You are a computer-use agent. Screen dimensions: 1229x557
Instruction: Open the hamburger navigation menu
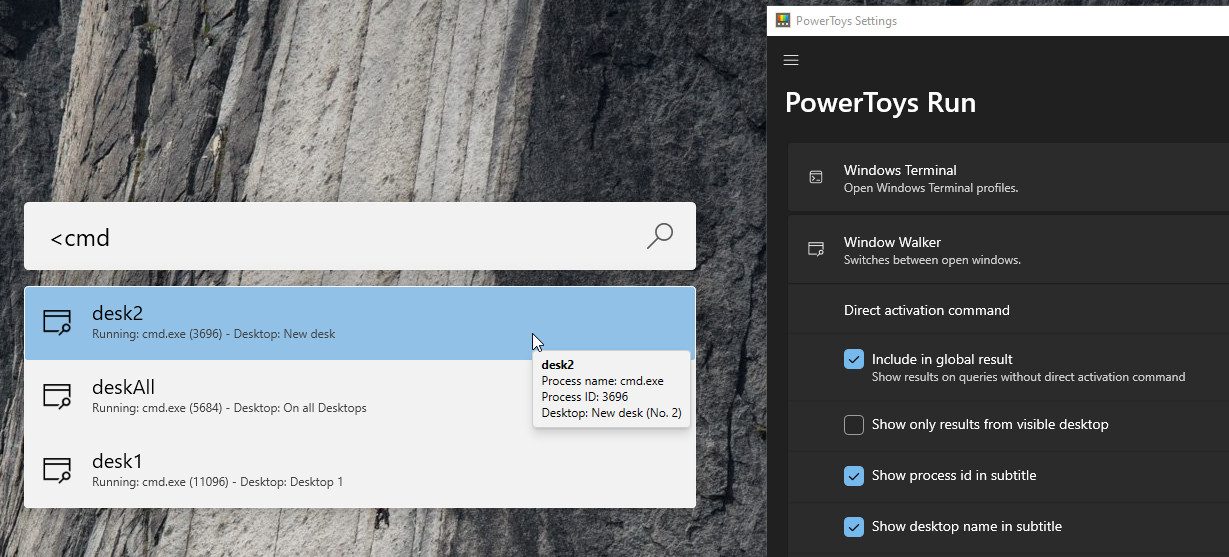click(x=791, y=60)
